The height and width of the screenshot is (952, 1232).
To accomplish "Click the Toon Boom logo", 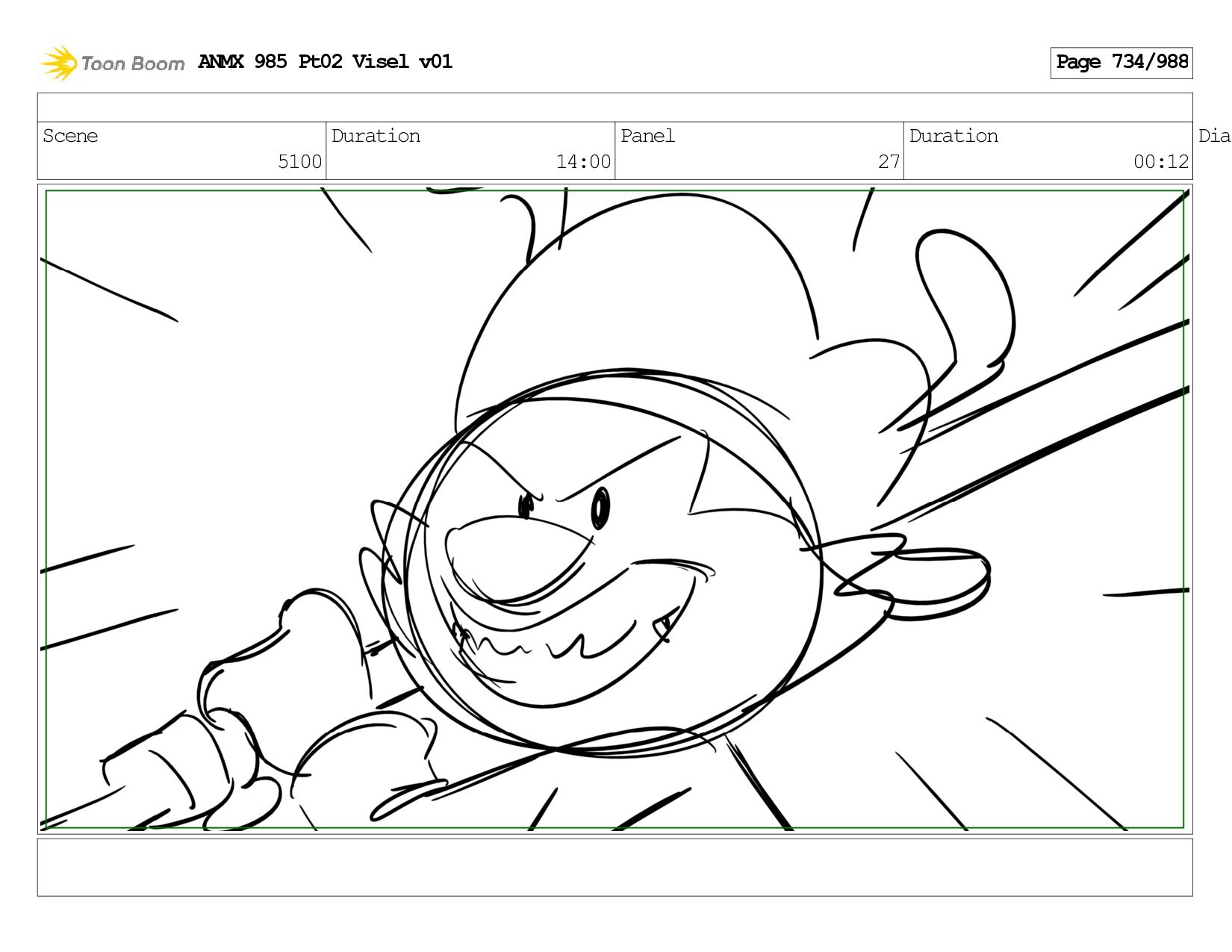I will [x=112, y=63].
